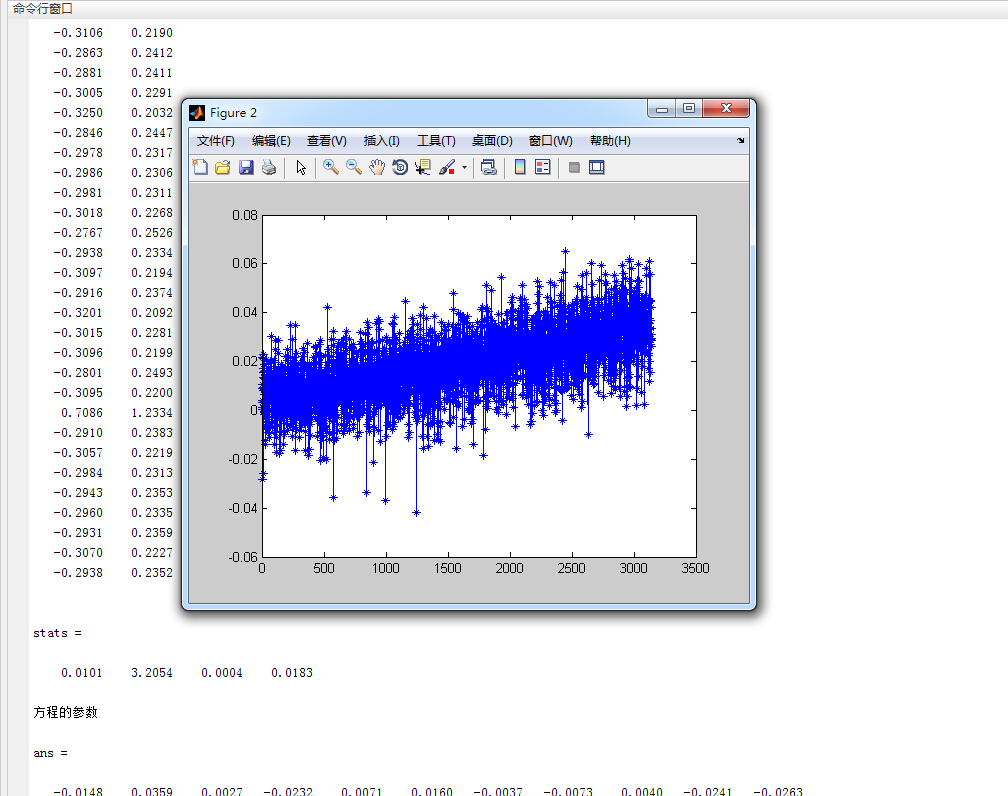Open the 窗口(W) menu

click(550, 141)
